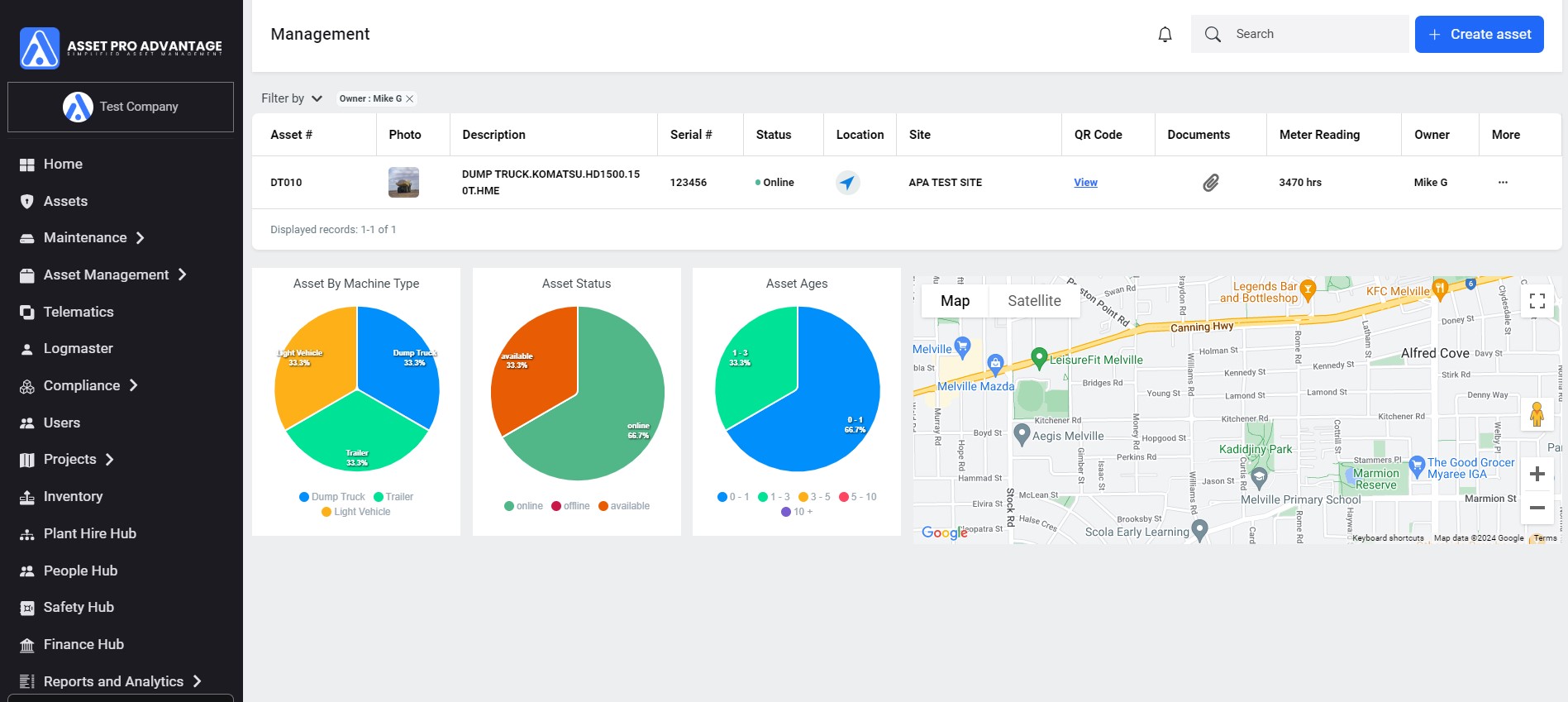Toggle fullscreen map view
Viewport: 1568px width, 702px height.
pyautogui.click(x=1537, y=301)
